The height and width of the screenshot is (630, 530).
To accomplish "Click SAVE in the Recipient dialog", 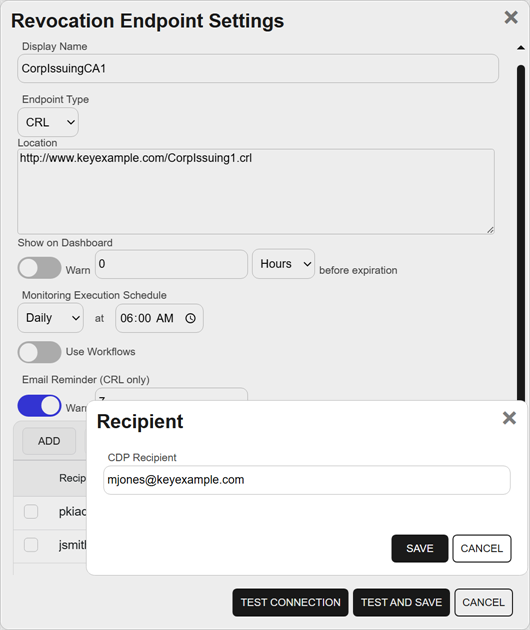I will [x=419, y=548].
